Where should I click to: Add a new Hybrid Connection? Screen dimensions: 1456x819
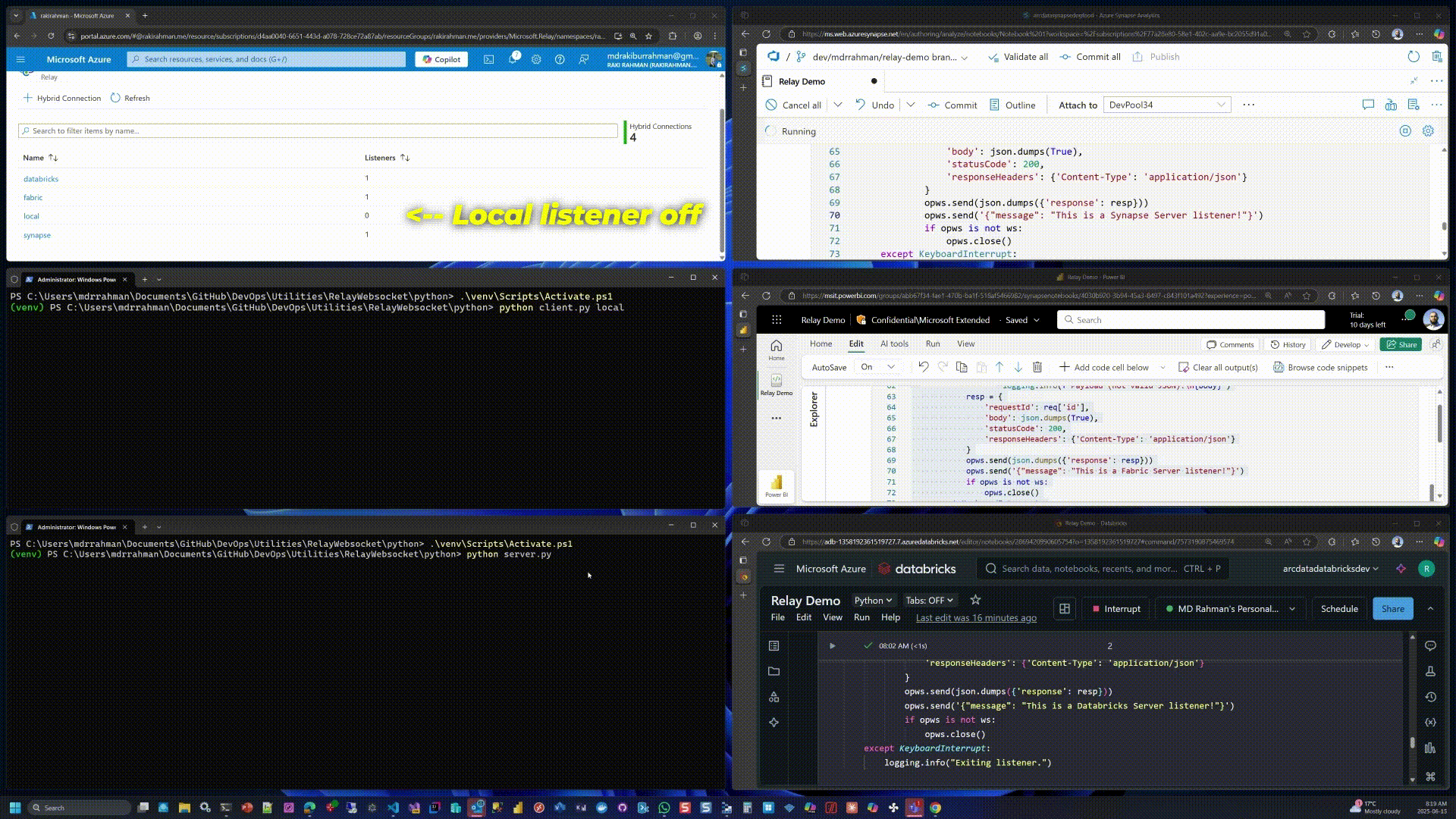click(61, 98)
